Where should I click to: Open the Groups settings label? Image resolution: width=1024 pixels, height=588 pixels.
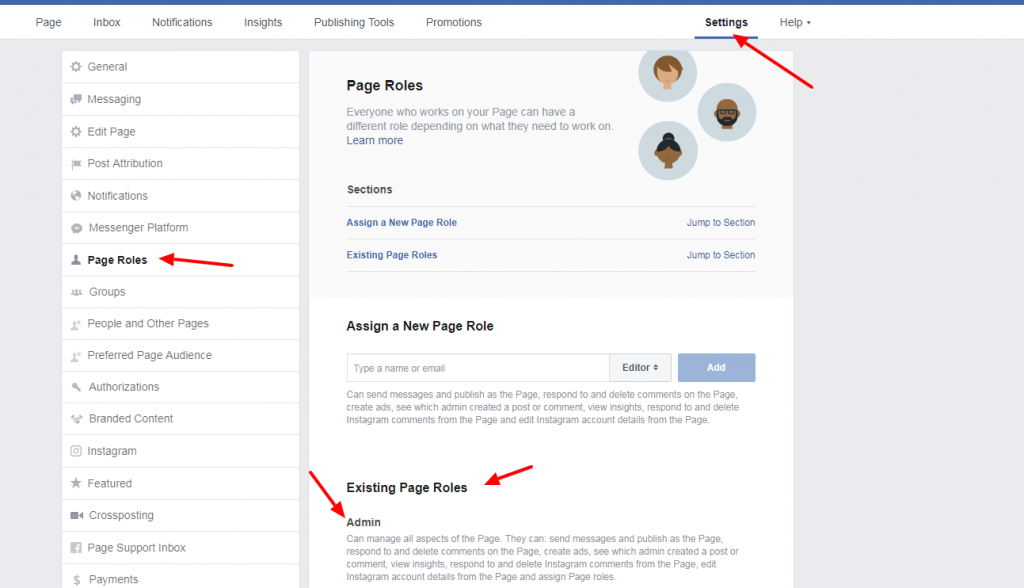click(107, 292)
